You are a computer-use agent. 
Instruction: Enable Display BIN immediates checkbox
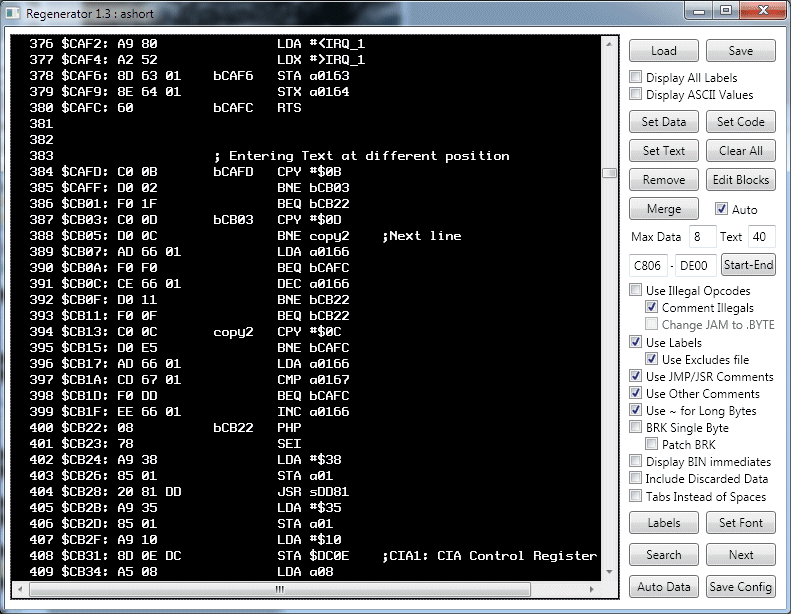[x=636, y=461]
